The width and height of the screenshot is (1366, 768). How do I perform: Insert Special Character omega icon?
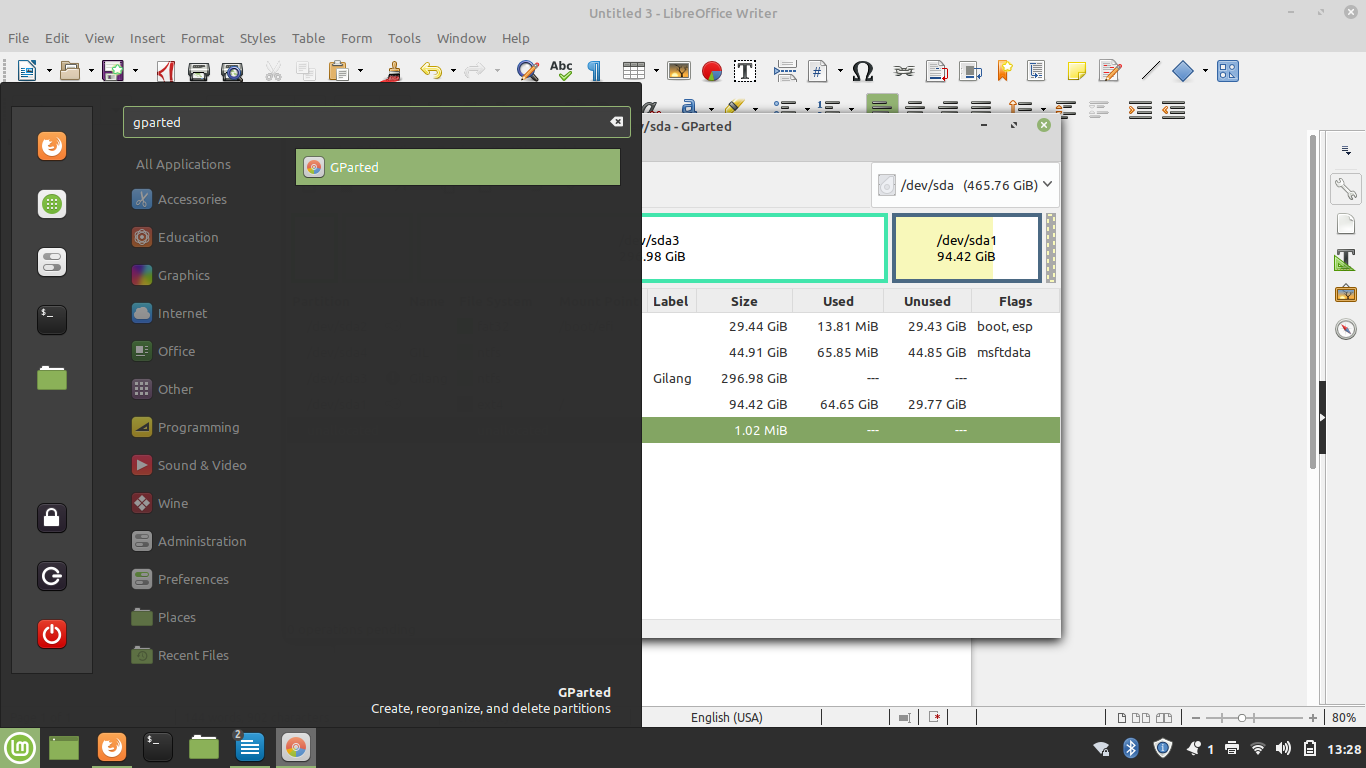pos(863,71)
